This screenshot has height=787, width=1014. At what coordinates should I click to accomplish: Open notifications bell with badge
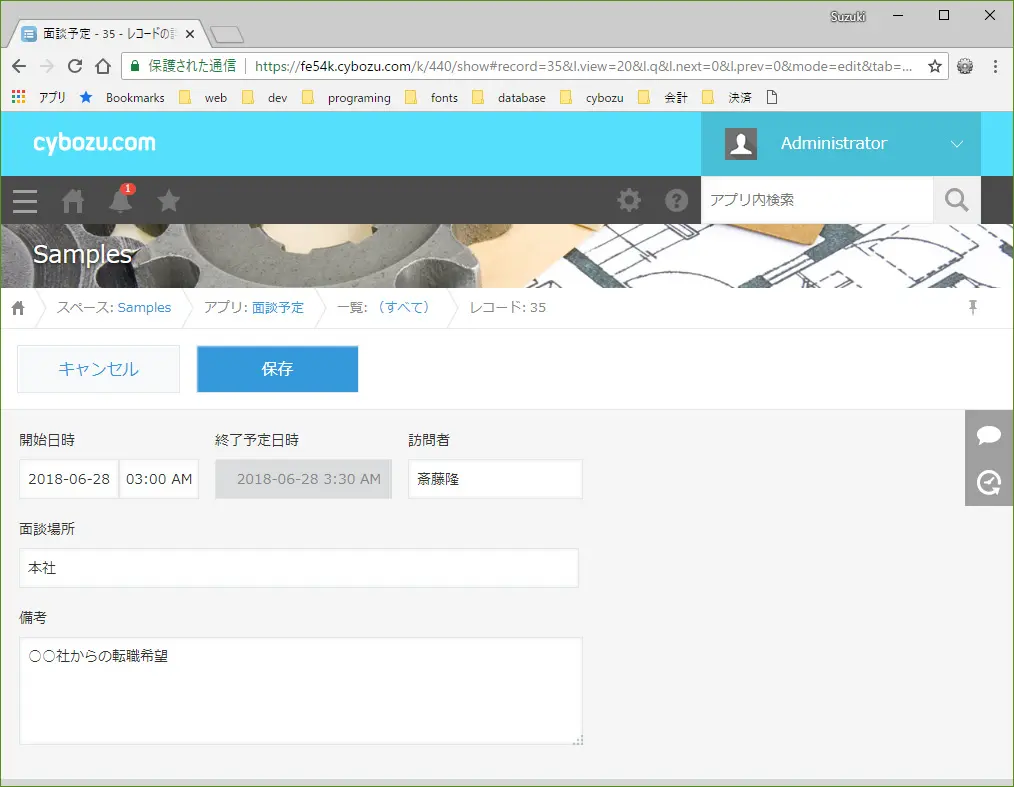coord(121,199)
